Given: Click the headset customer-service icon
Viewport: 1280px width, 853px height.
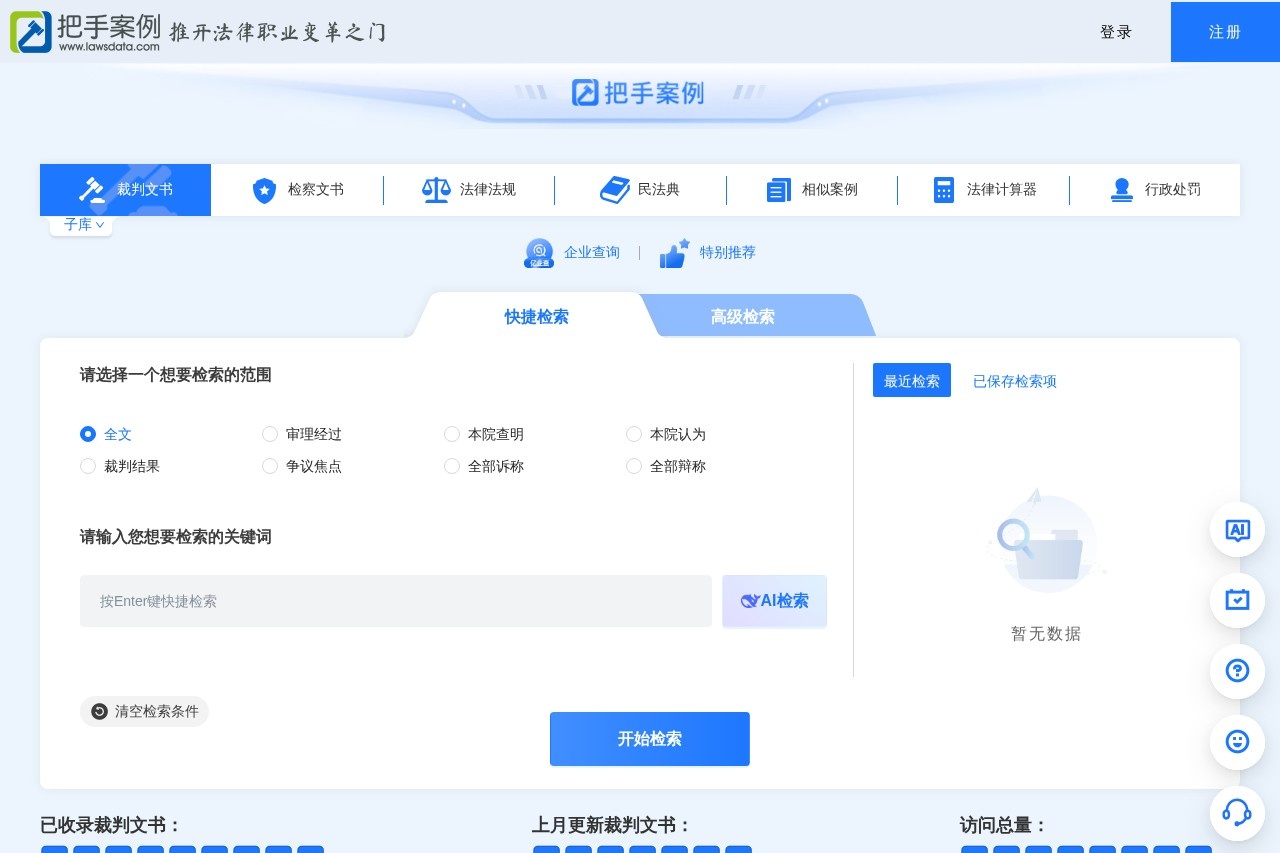Looking at the screenshot, I should (1237, 813).
